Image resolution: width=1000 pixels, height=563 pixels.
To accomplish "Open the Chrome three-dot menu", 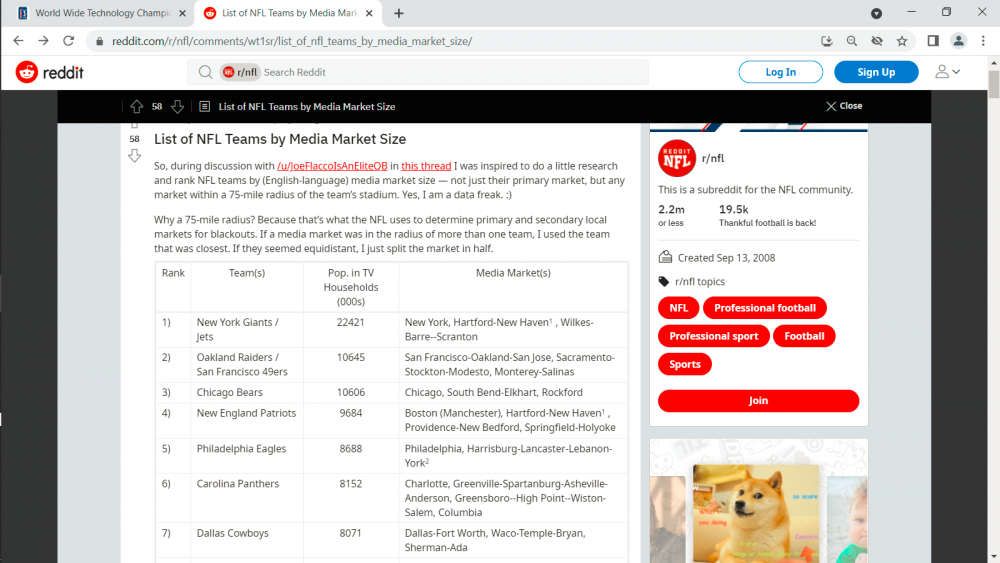I will (x=984, y=41).
